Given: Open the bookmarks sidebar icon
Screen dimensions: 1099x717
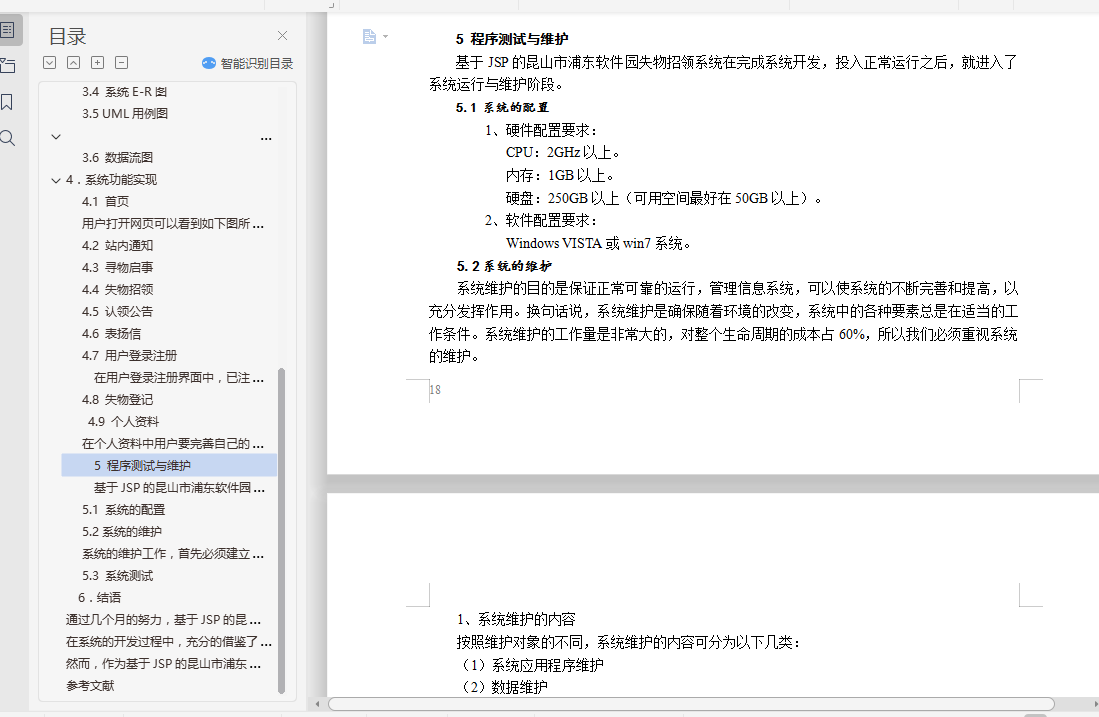Looking at the screenshot, I should [7, 102].
